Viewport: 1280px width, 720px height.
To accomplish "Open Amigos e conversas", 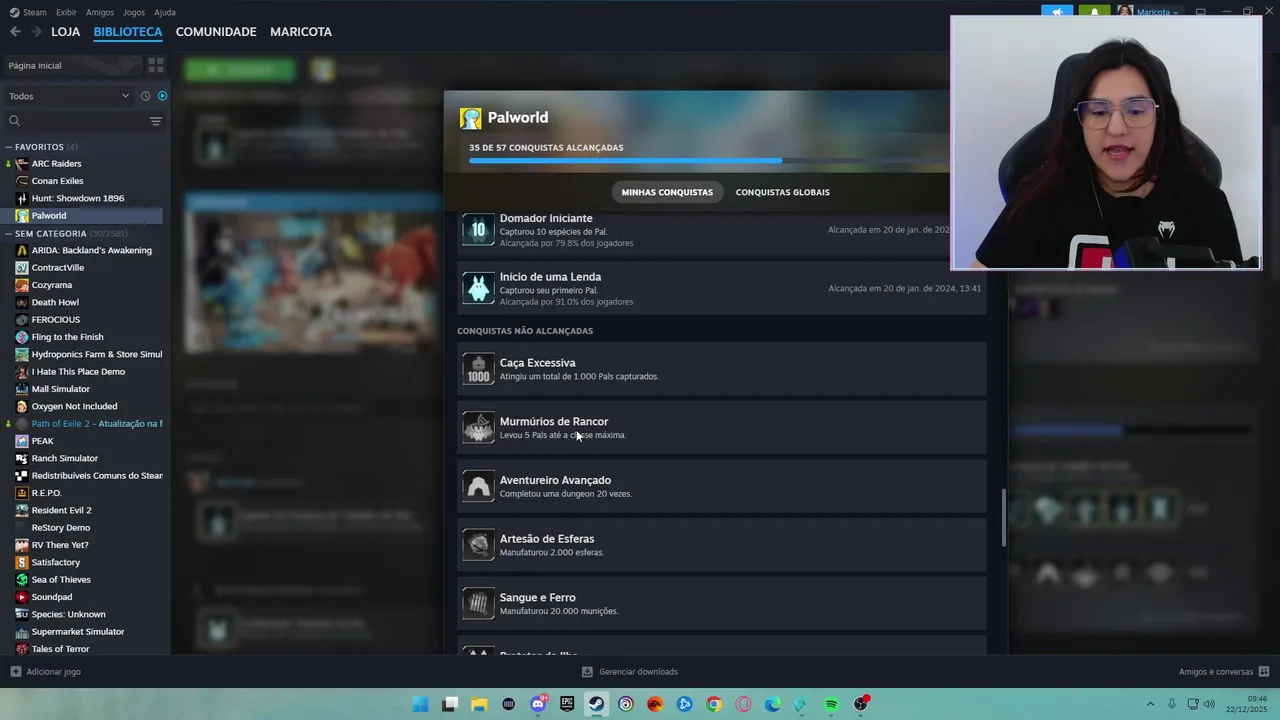I will coord(1224,672).
